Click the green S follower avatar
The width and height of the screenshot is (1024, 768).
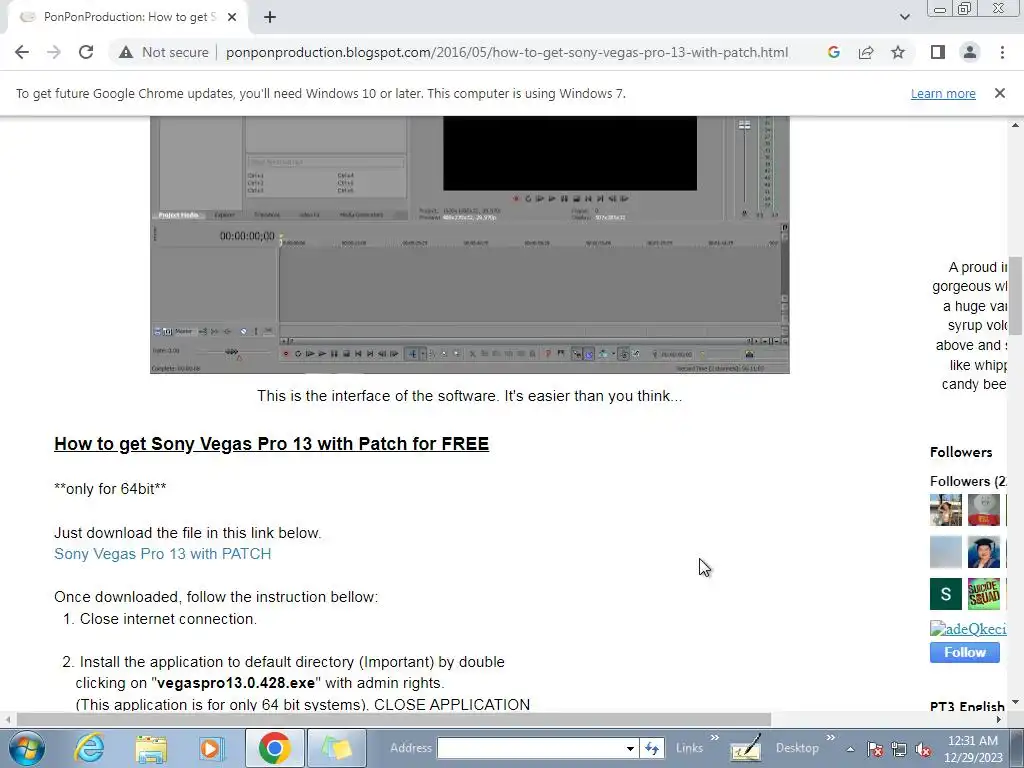[946, 594]
